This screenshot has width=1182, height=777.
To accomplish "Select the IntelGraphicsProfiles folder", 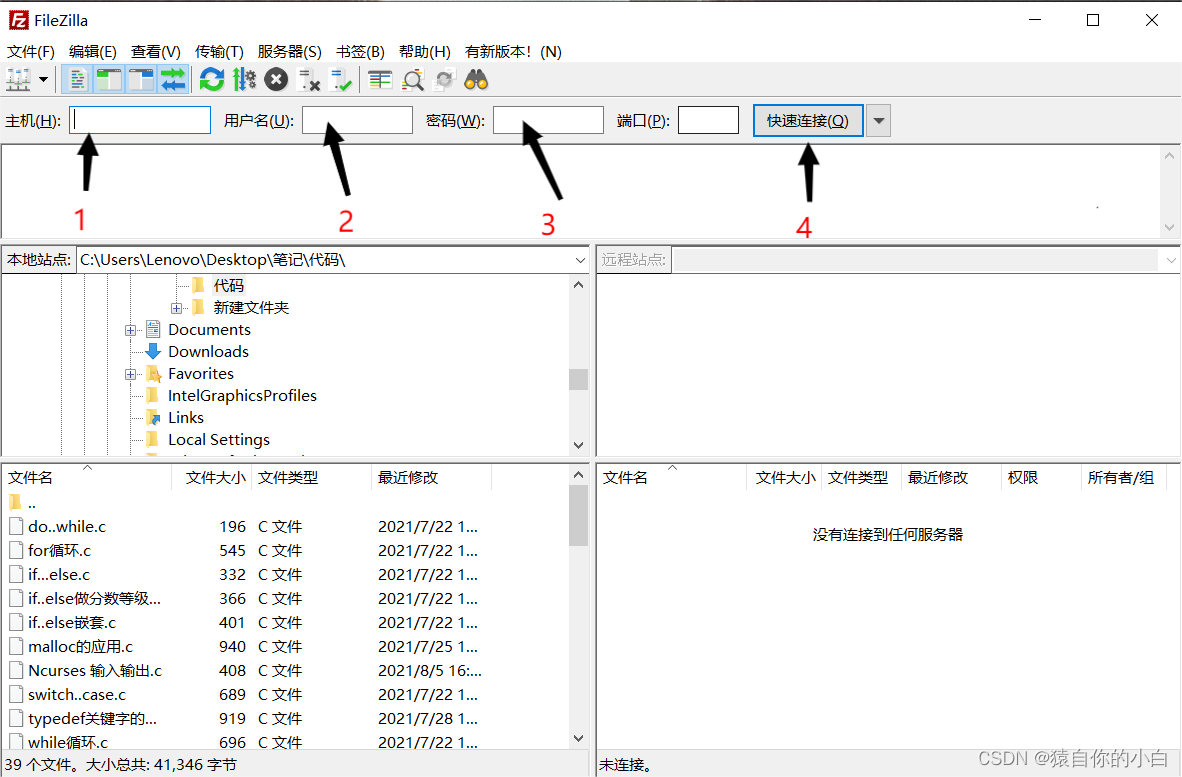I will (x=242, y=396).
